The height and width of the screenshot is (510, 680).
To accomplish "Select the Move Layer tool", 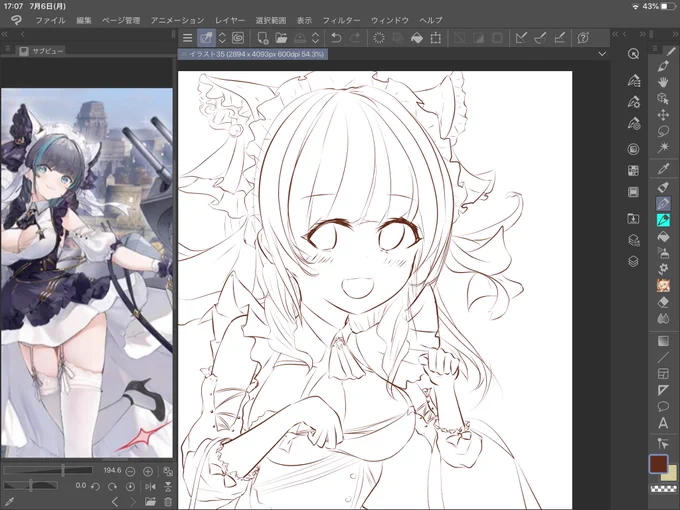I will tap(663, 115).
